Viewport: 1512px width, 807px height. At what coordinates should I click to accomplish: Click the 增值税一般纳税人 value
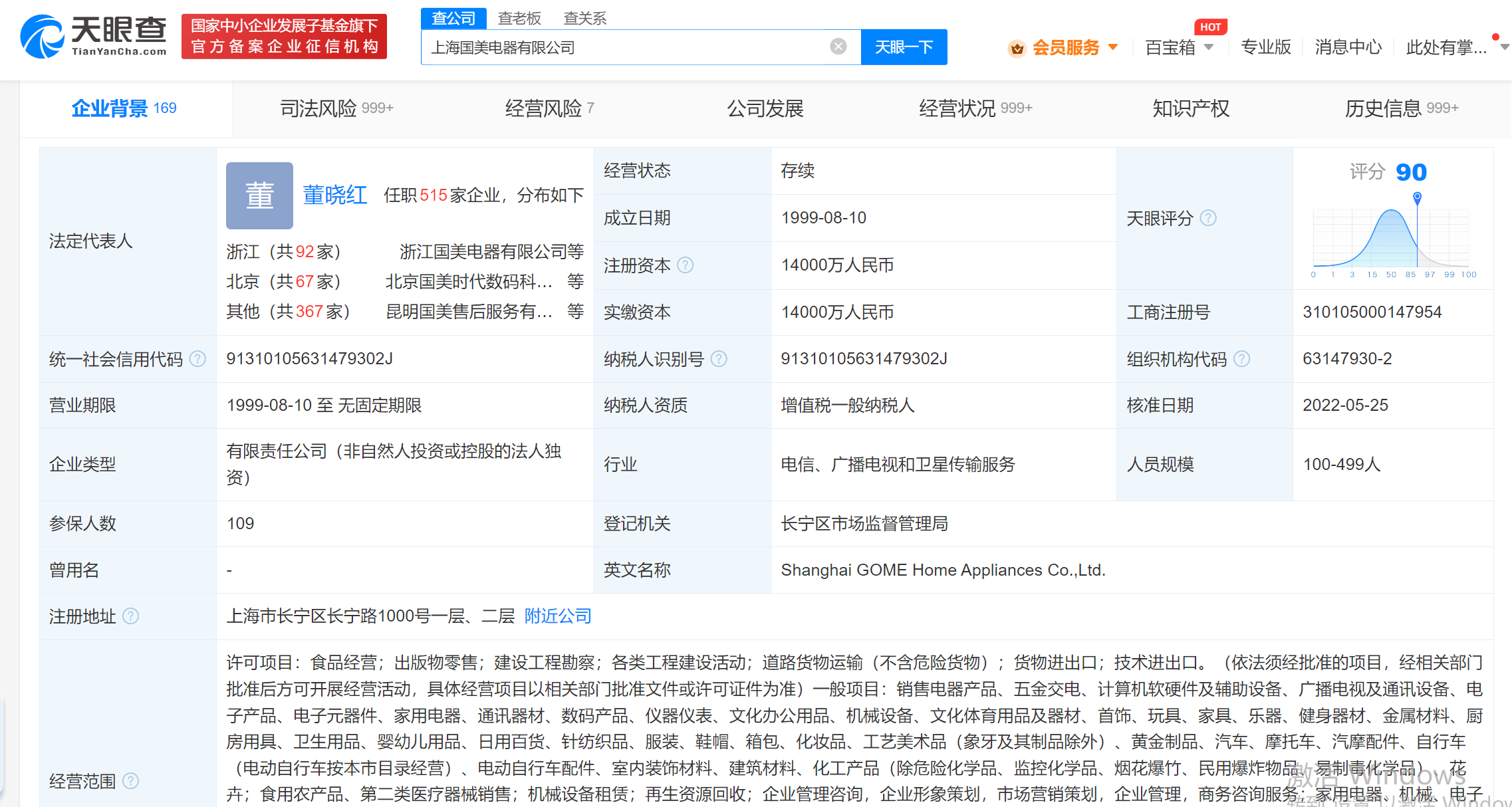tap(848, 405)
